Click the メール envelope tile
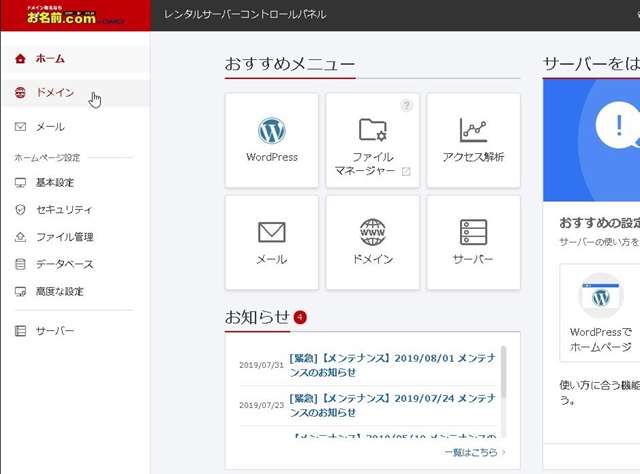Image resolution: width=640 pixels, height=474 pixels. point(272,242)
